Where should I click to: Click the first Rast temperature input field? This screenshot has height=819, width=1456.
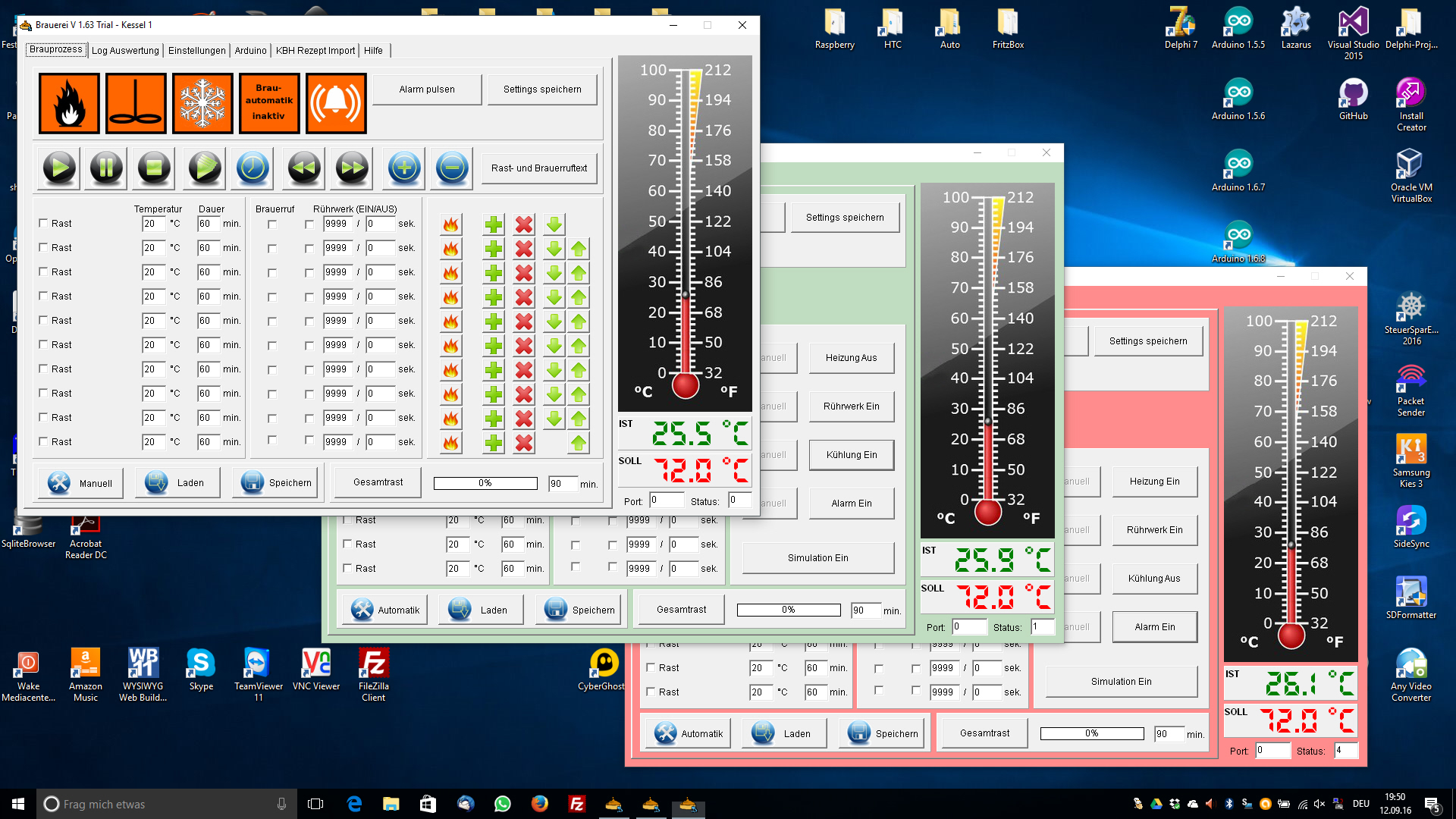coord(152,224)
